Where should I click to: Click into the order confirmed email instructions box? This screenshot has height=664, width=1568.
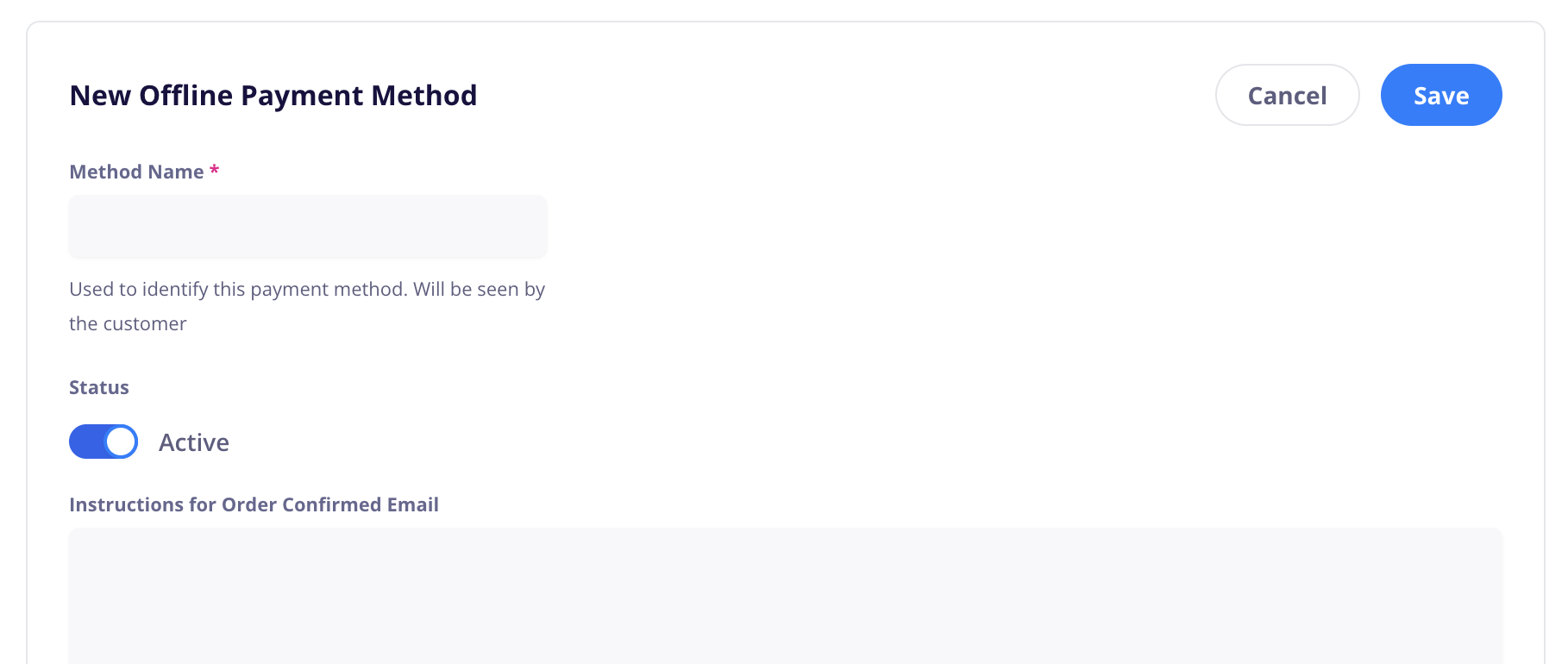(785, 595)
